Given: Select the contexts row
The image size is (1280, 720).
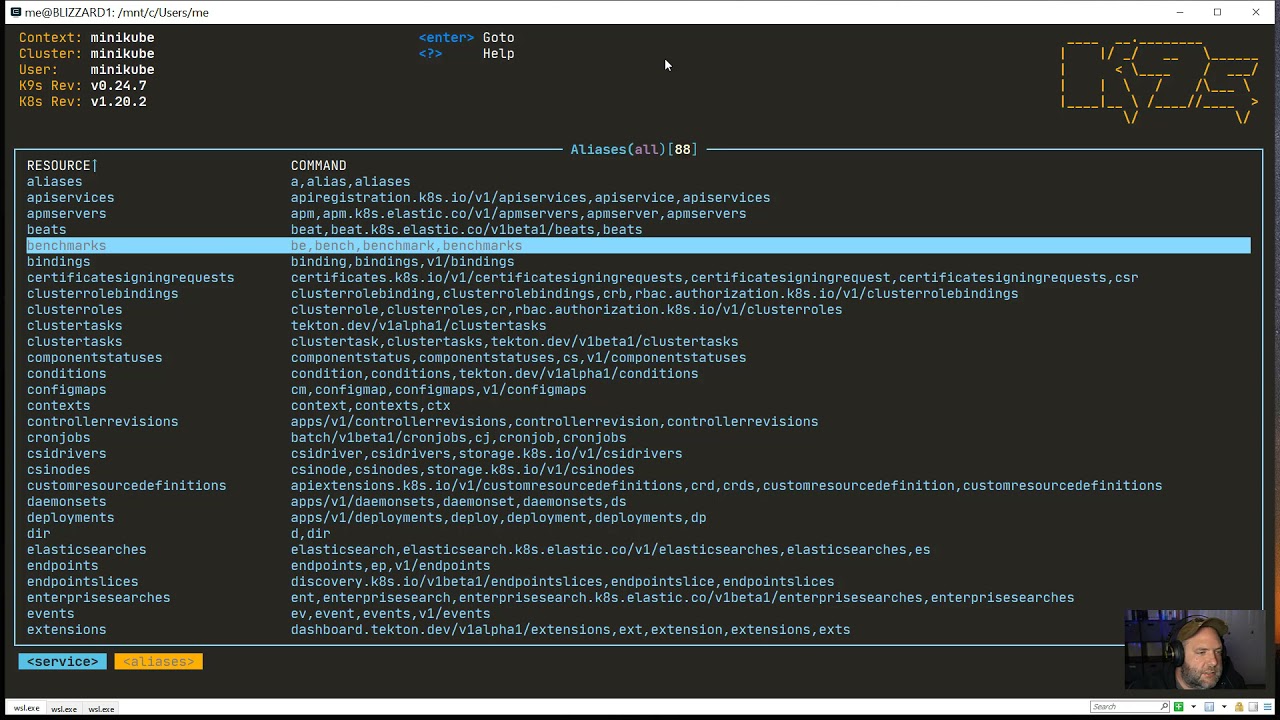Looking at the screenshot, I should point(638,405).
